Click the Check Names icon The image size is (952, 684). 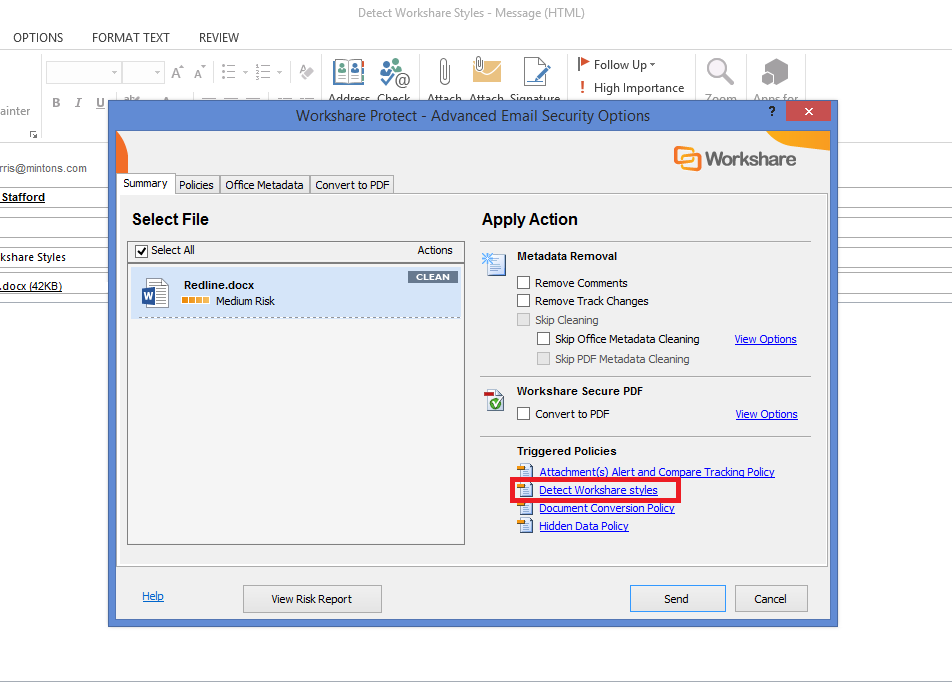point(394,73)
